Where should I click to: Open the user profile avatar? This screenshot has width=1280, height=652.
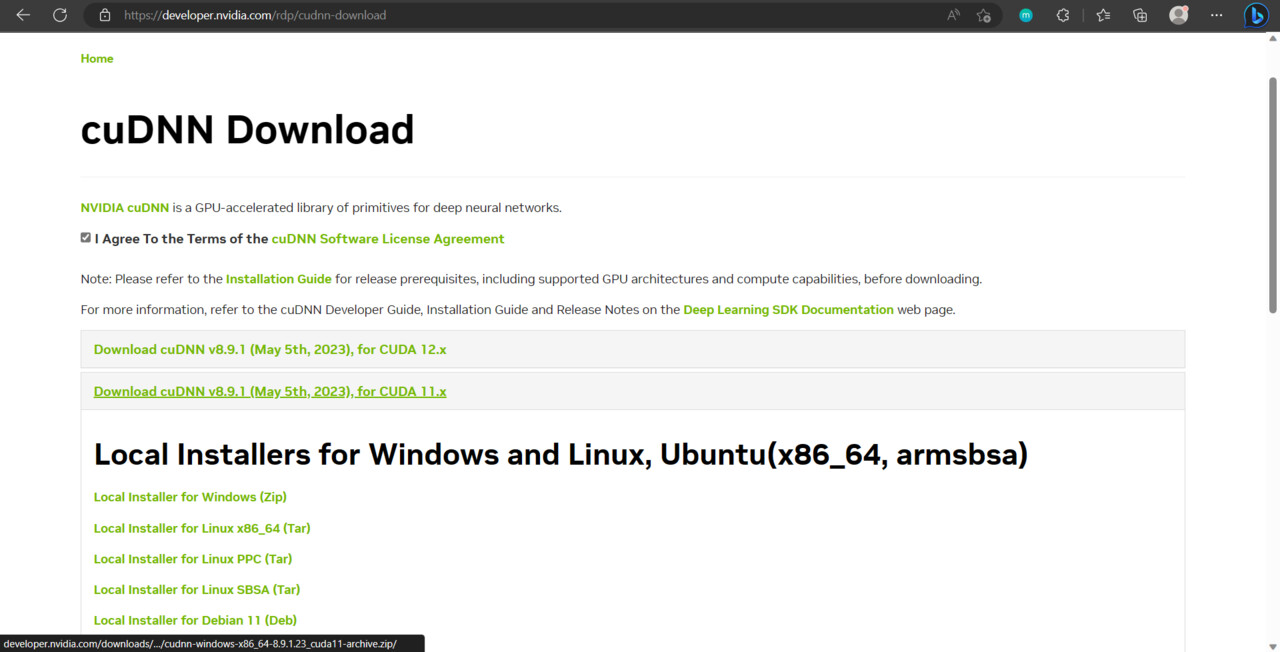[1179, 15]
